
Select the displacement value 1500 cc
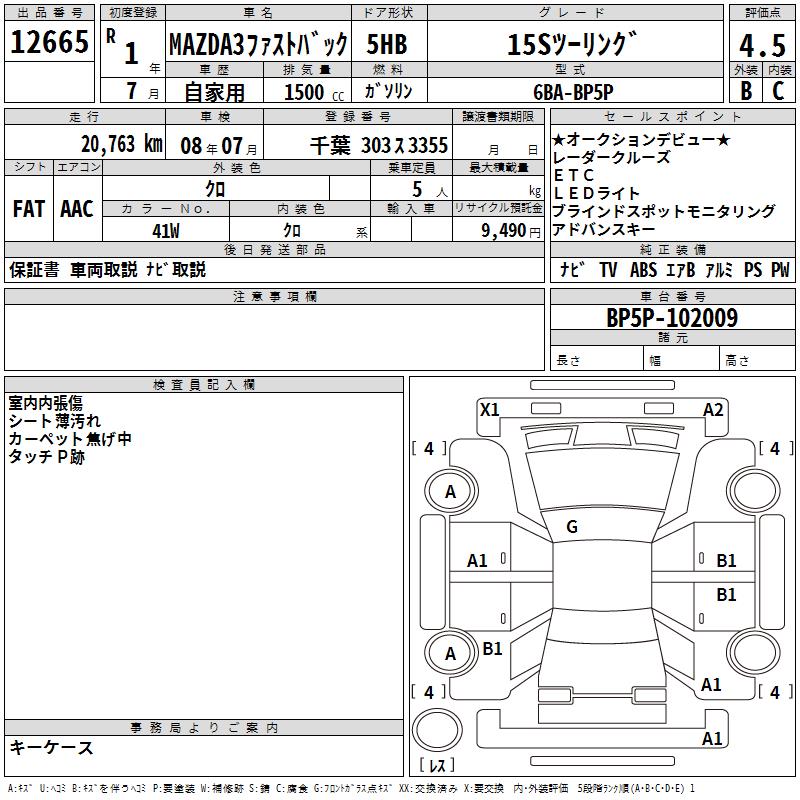click(314, 92)
